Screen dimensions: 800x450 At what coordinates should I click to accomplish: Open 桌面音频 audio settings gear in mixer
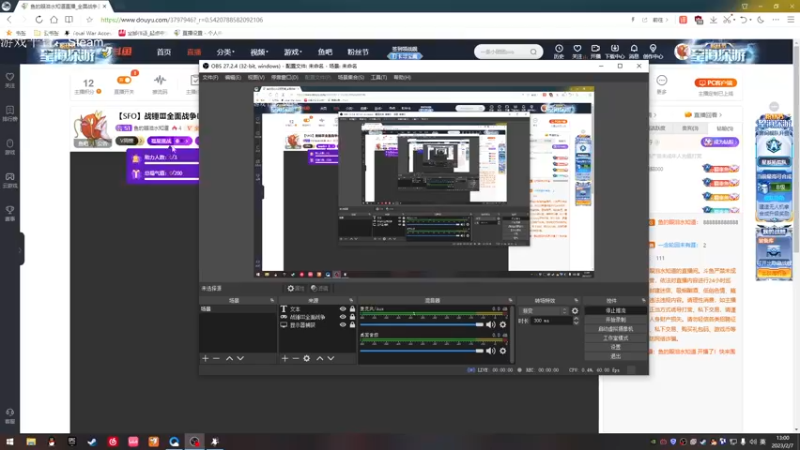[x=503, y=351]
